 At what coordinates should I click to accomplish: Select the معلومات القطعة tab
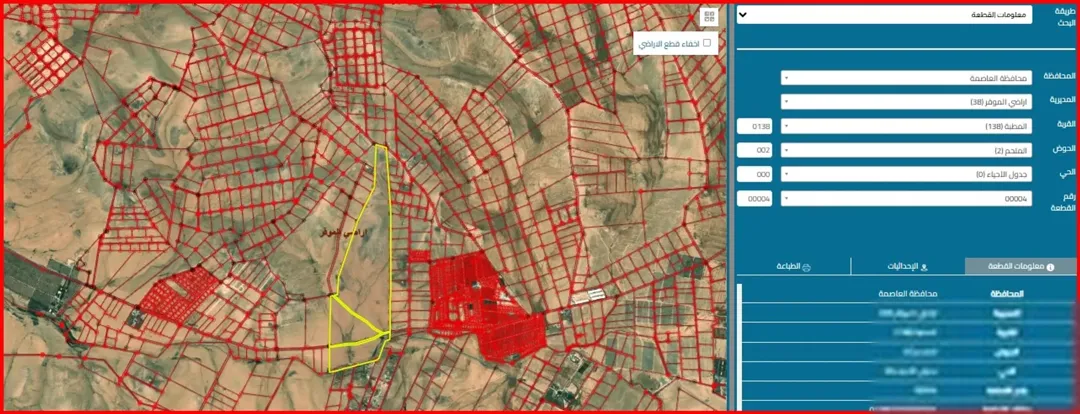1022,267
